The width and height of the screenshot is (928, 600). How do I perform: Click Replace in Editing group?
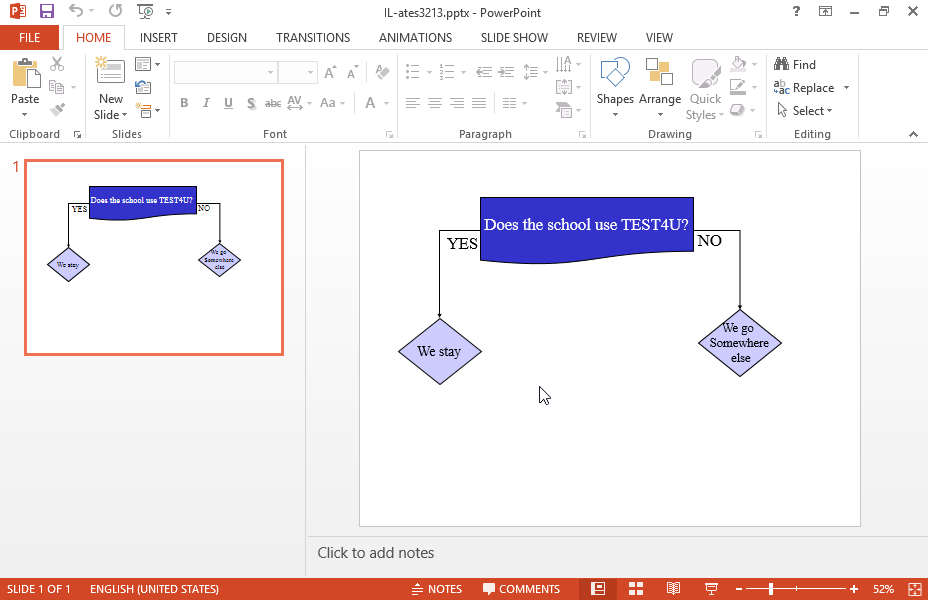[x=804, y=88]
